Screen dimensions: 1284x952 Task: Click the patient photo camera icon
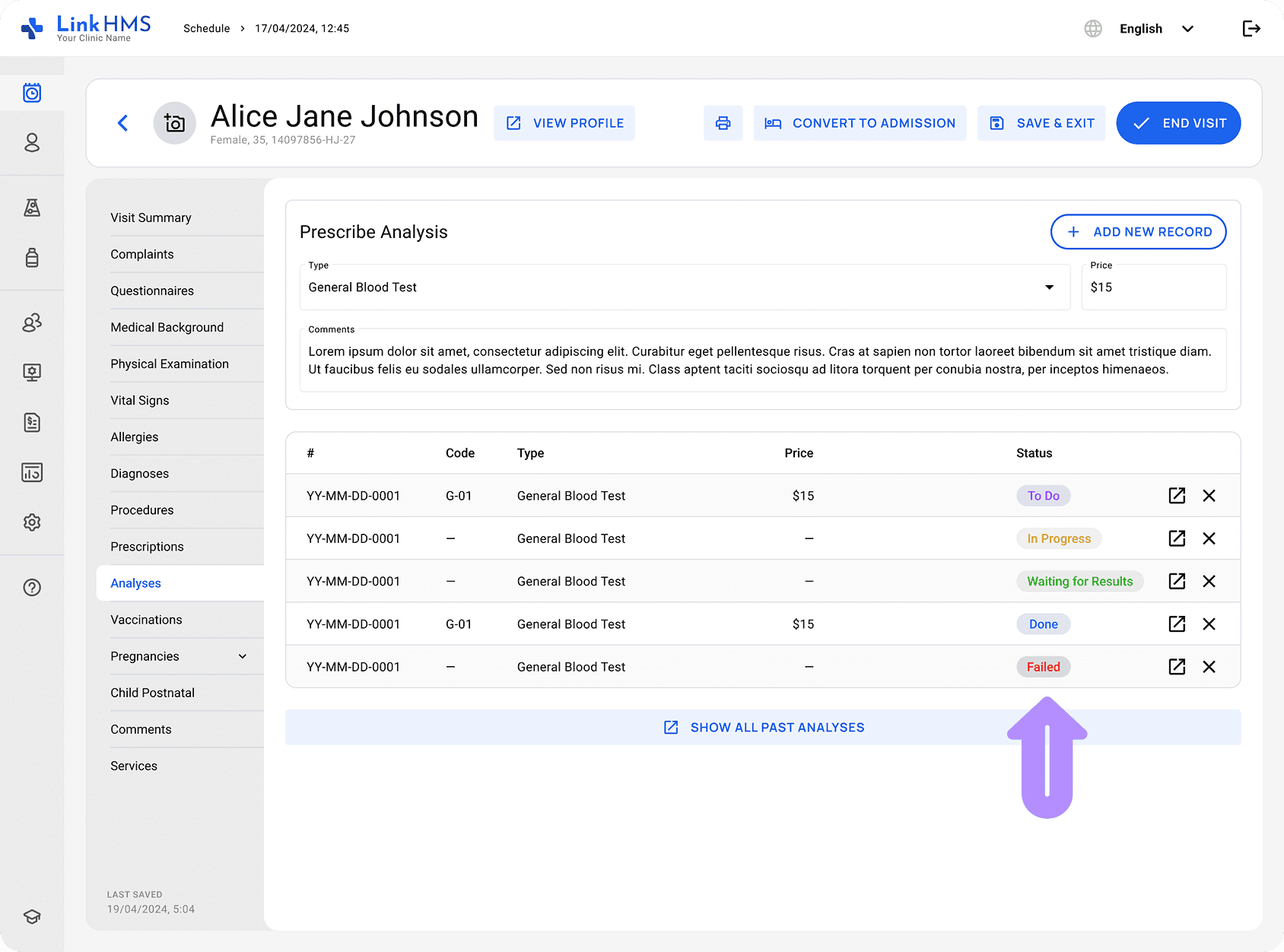tap(175, 123)
